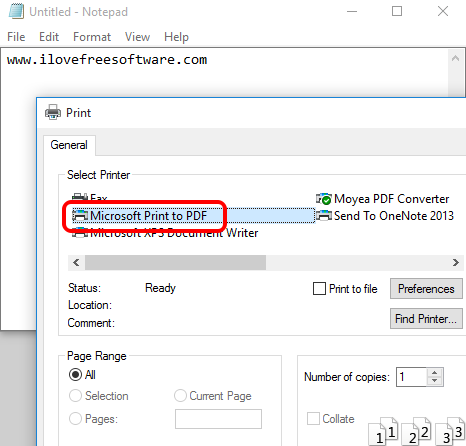Open the Format menu
This screenshot has width=466, height=446.
coord(92,37)
